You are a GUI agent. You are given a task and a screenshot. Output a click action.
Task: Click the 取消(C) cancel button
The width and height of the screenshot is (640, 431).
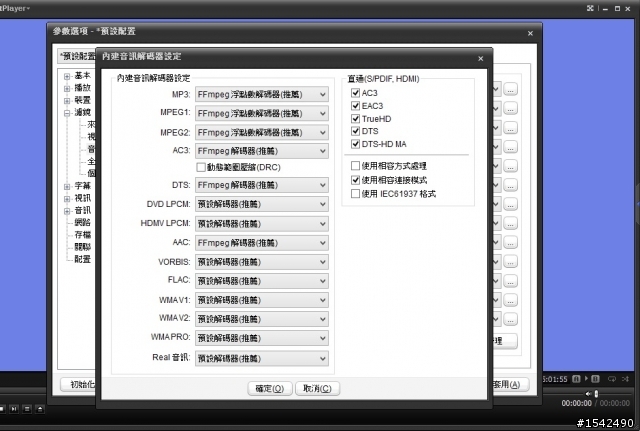[x=317, y=389]
